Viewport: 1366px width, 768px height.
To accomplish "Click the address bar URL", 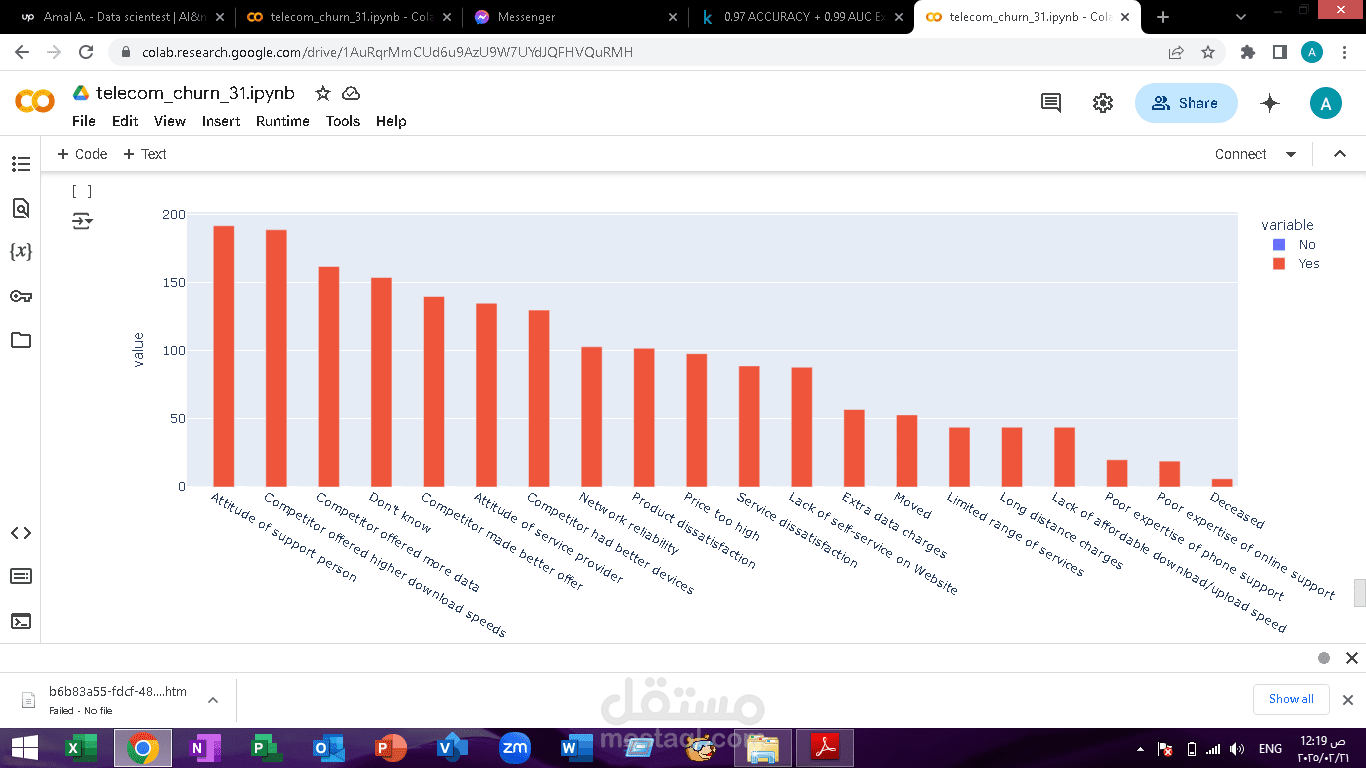I will (x=386, y=52).
